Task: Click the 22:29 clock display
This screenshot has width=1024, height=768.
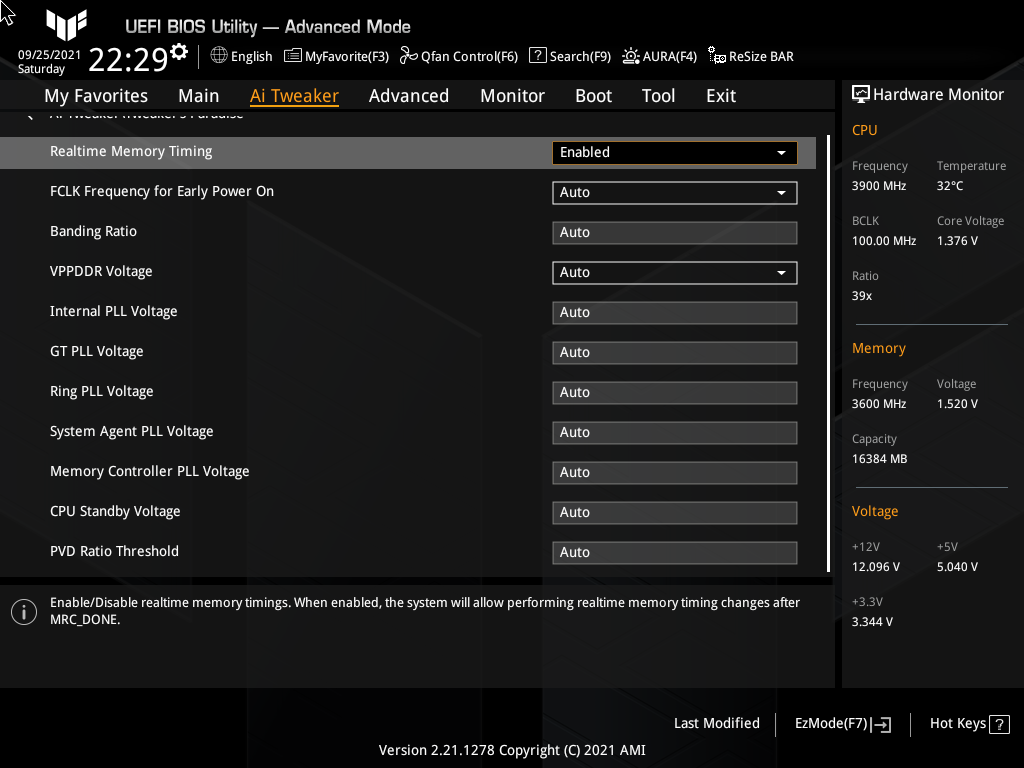Action: [128, 59]
